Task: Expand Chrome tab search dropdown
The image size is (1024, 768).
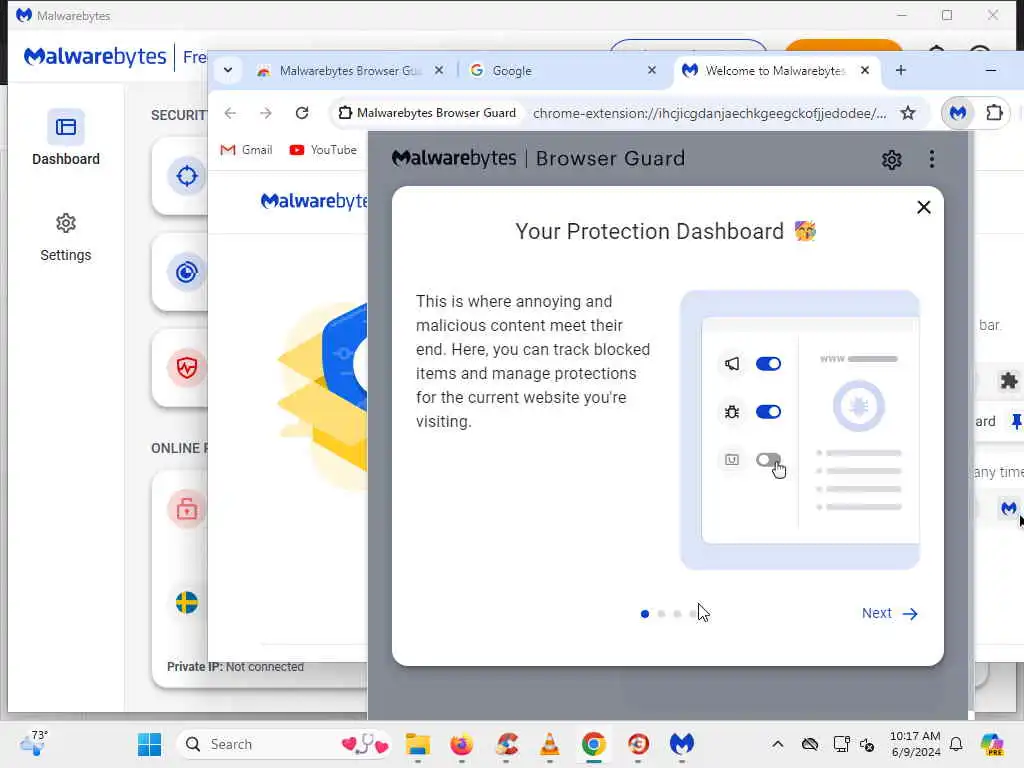Action: [228, 70]
